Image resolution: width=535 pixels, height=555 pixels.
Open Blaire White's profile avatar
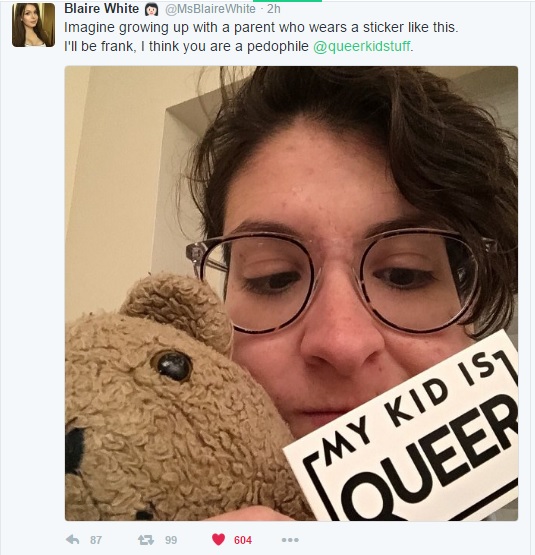(33, 25)
